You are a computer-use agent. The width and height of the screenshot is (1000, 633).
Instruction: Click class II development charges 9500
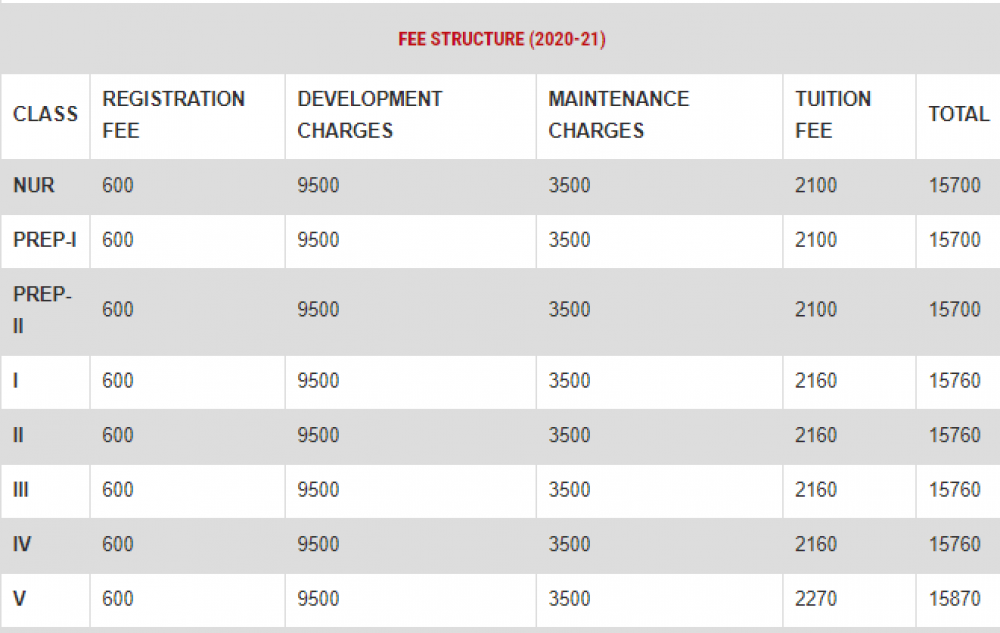(x=318, y=435)
